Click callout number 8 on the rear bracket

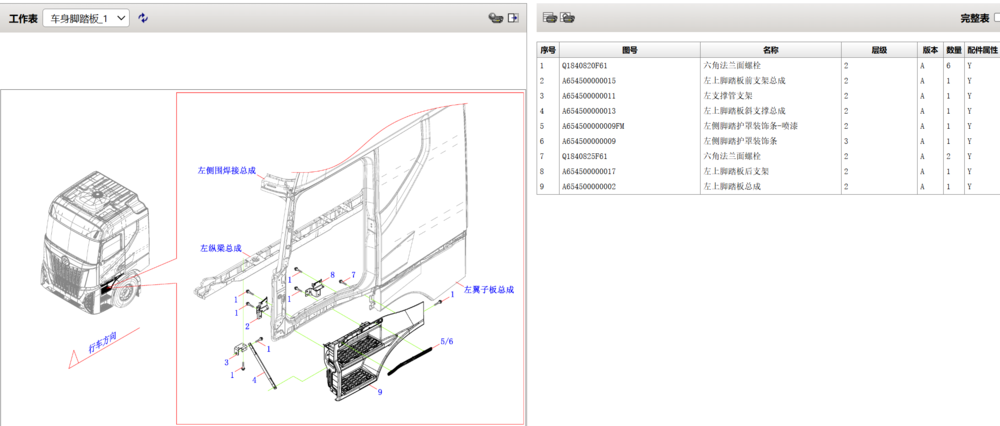[x=332, y=275]
